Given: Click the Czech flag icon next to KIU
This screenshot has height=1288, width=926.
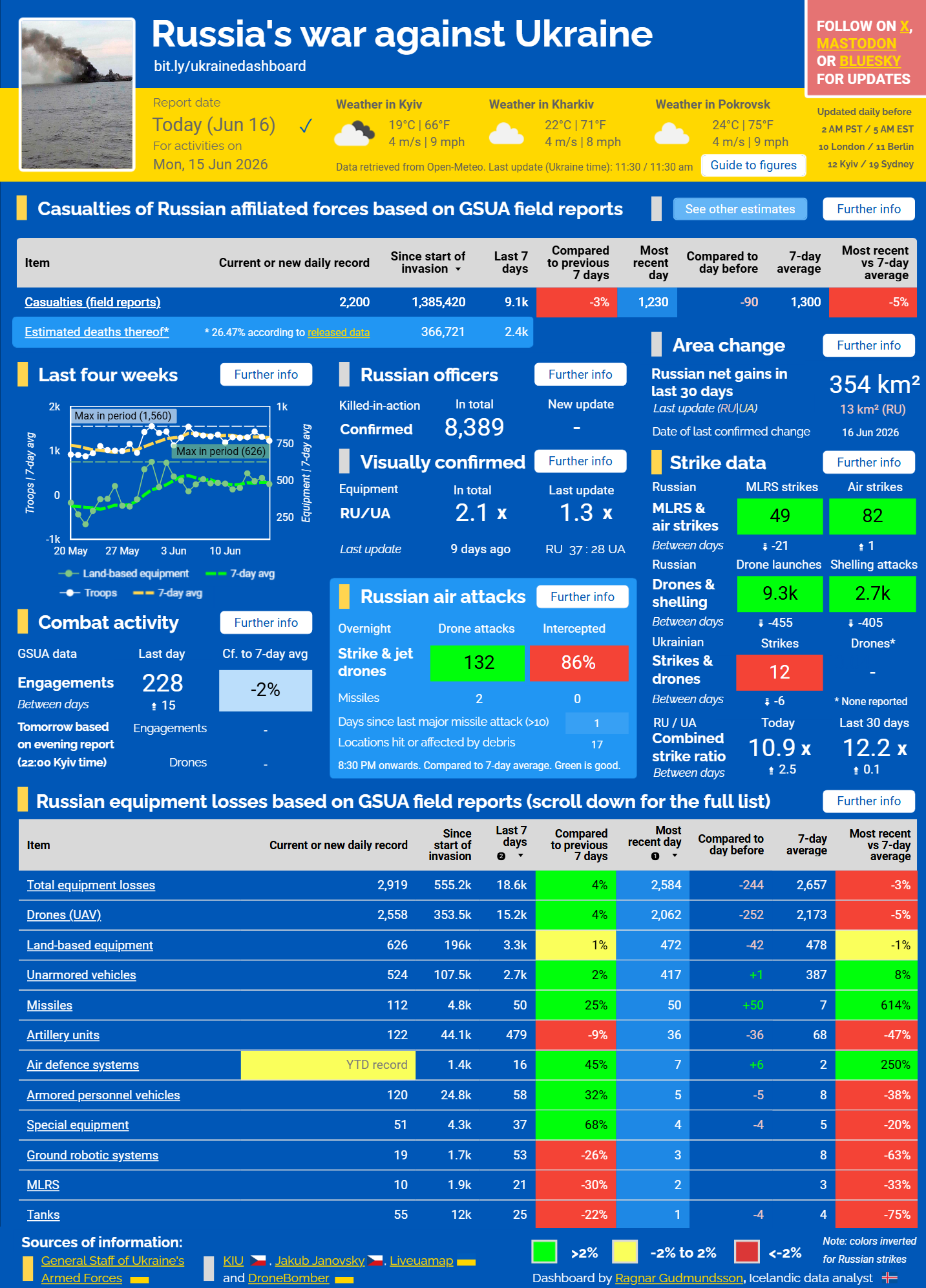Looking at the screenshot, I should [x=258, y=1260].
